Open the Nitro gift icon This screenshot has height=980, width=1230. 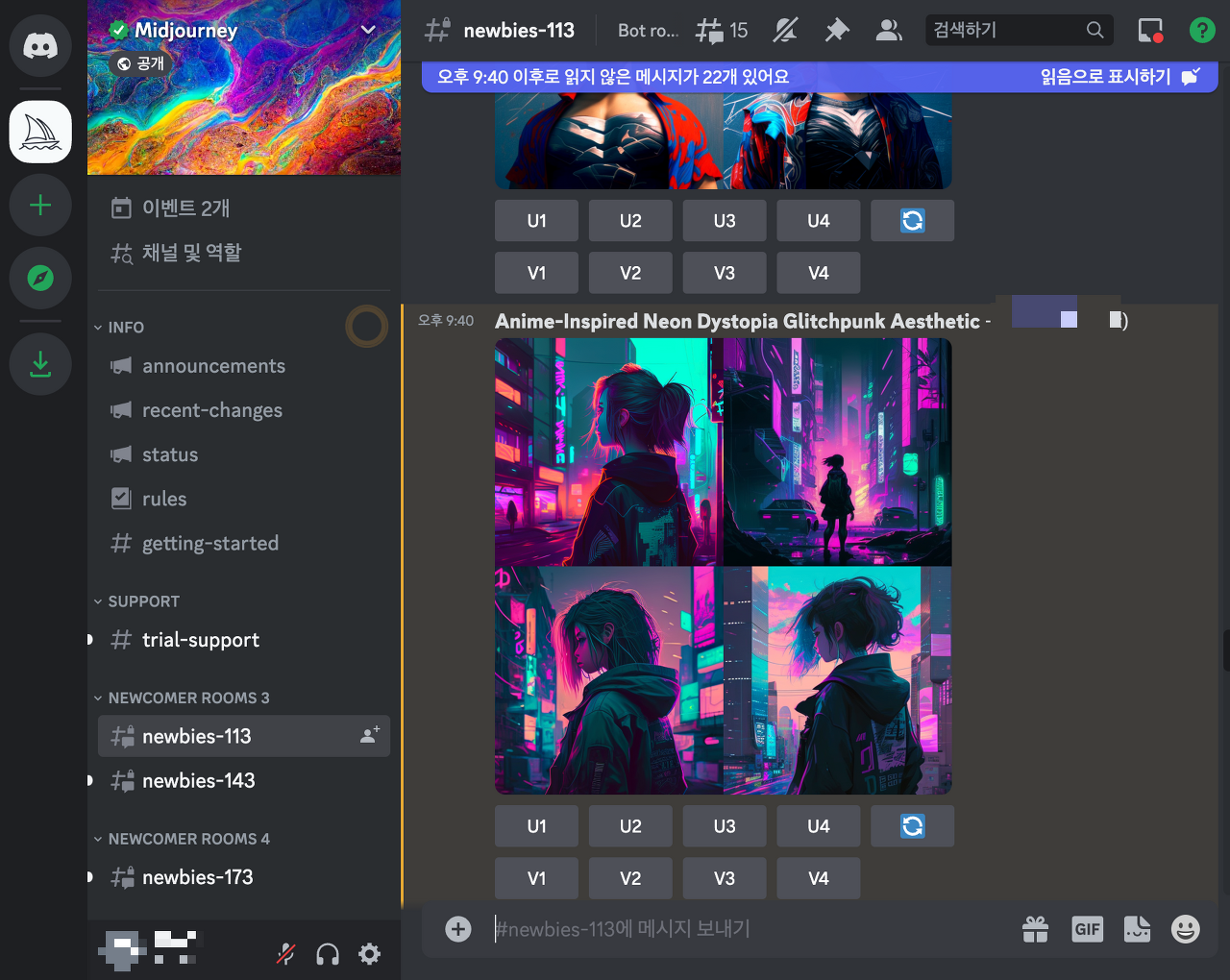pos(1035,929)
